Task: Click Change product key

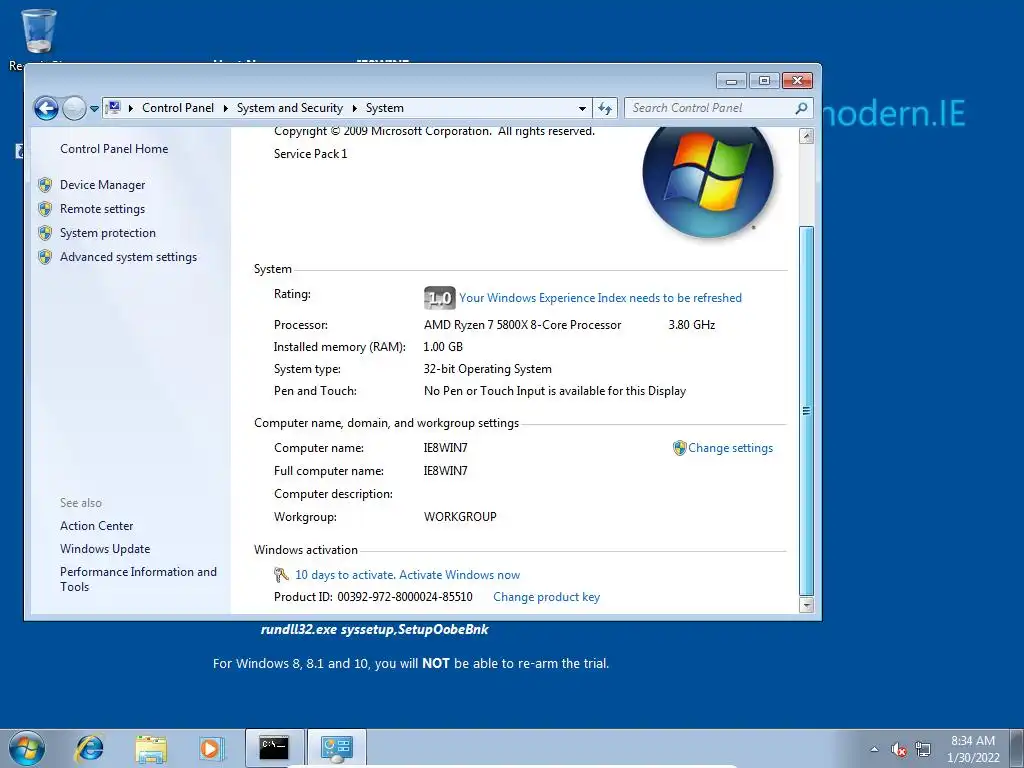Action: pos(546,597)
